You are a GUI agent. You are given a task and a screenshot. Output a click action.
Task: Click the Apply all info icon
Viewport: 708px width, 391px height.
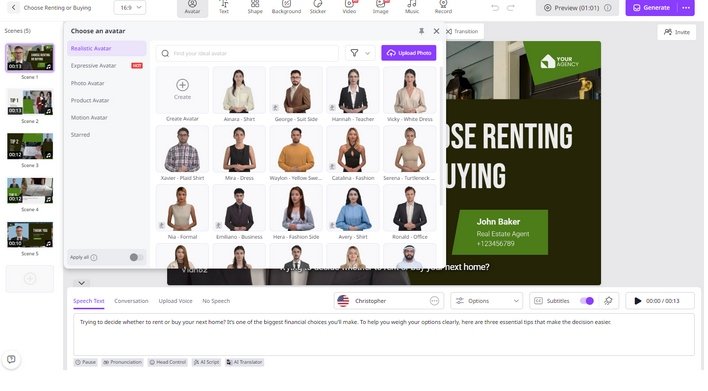pos(94,257)
